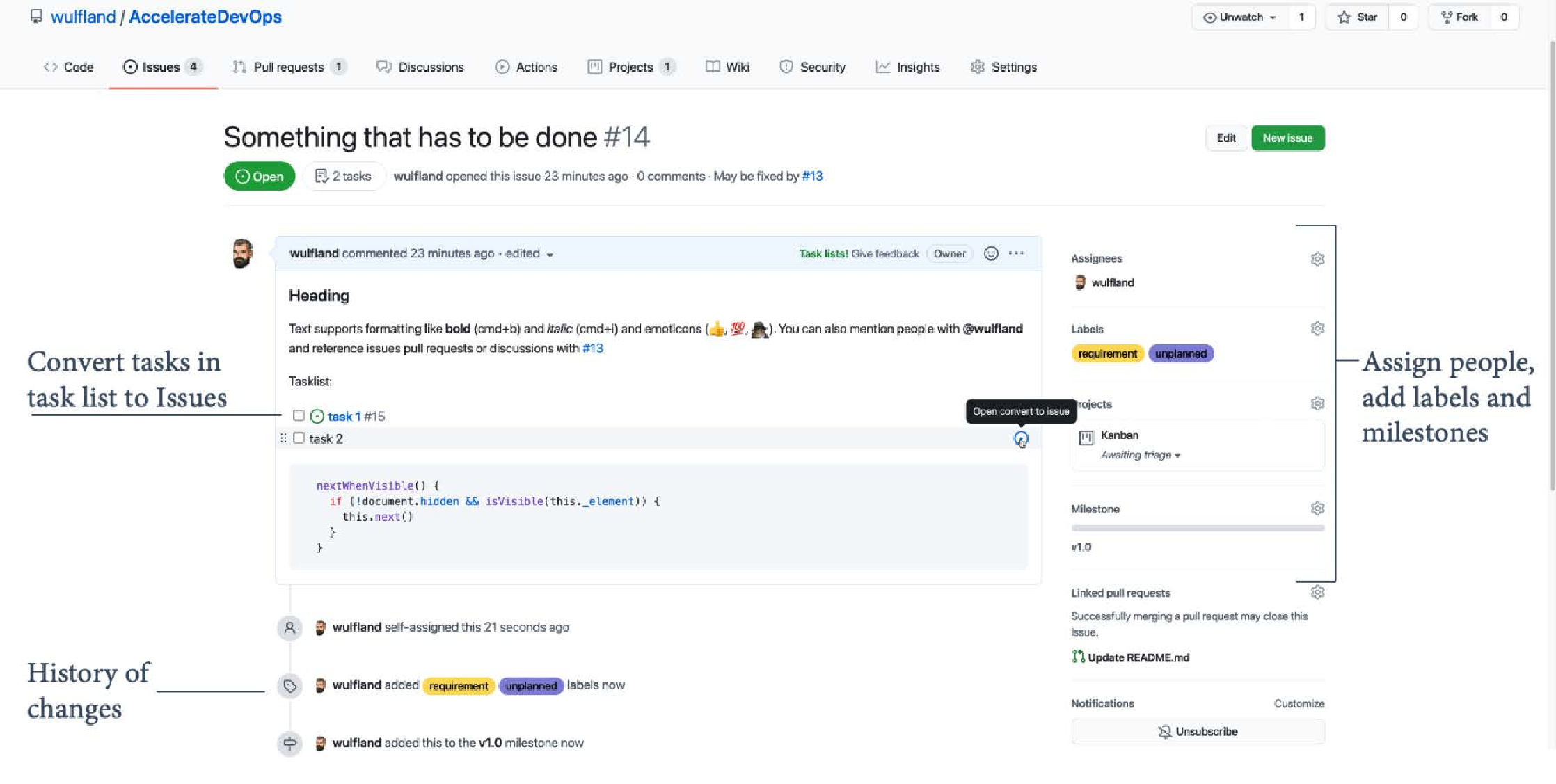Click the Labels gear icon
1556x784 pixels.
coord(1317,328)
